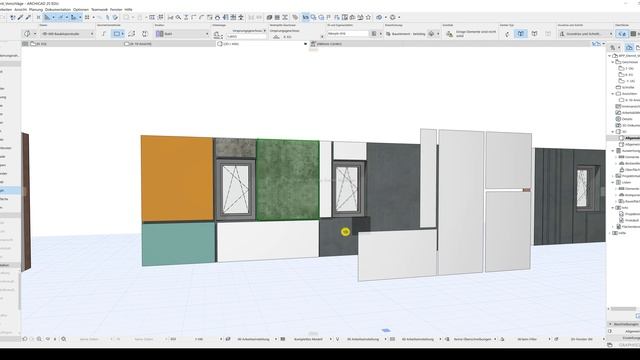This screenshot has width=640, height=360.
Task: Open the layer dropdown Baukörperstruktur
Action: pos(68,34)
